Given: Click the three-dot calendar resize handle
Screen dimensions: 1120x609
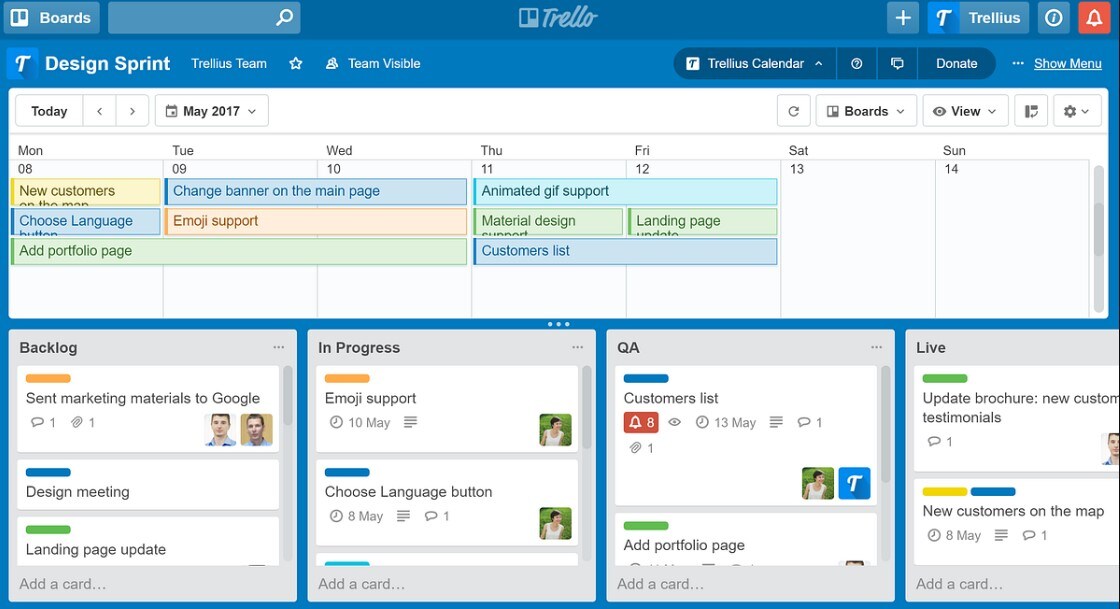Looking at the screenshot, I should tap(559, 324).
